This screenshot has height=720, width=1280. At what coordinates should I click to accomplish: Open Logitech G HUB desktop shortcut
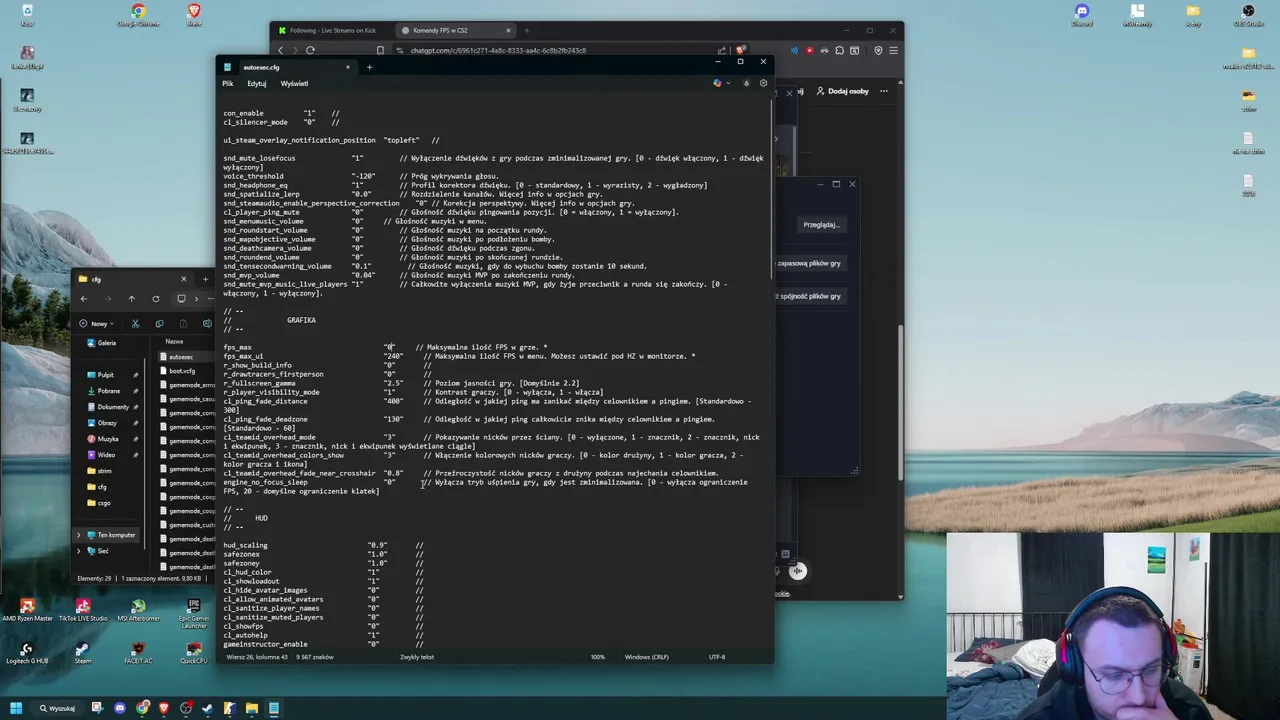(x=27, y=654)
